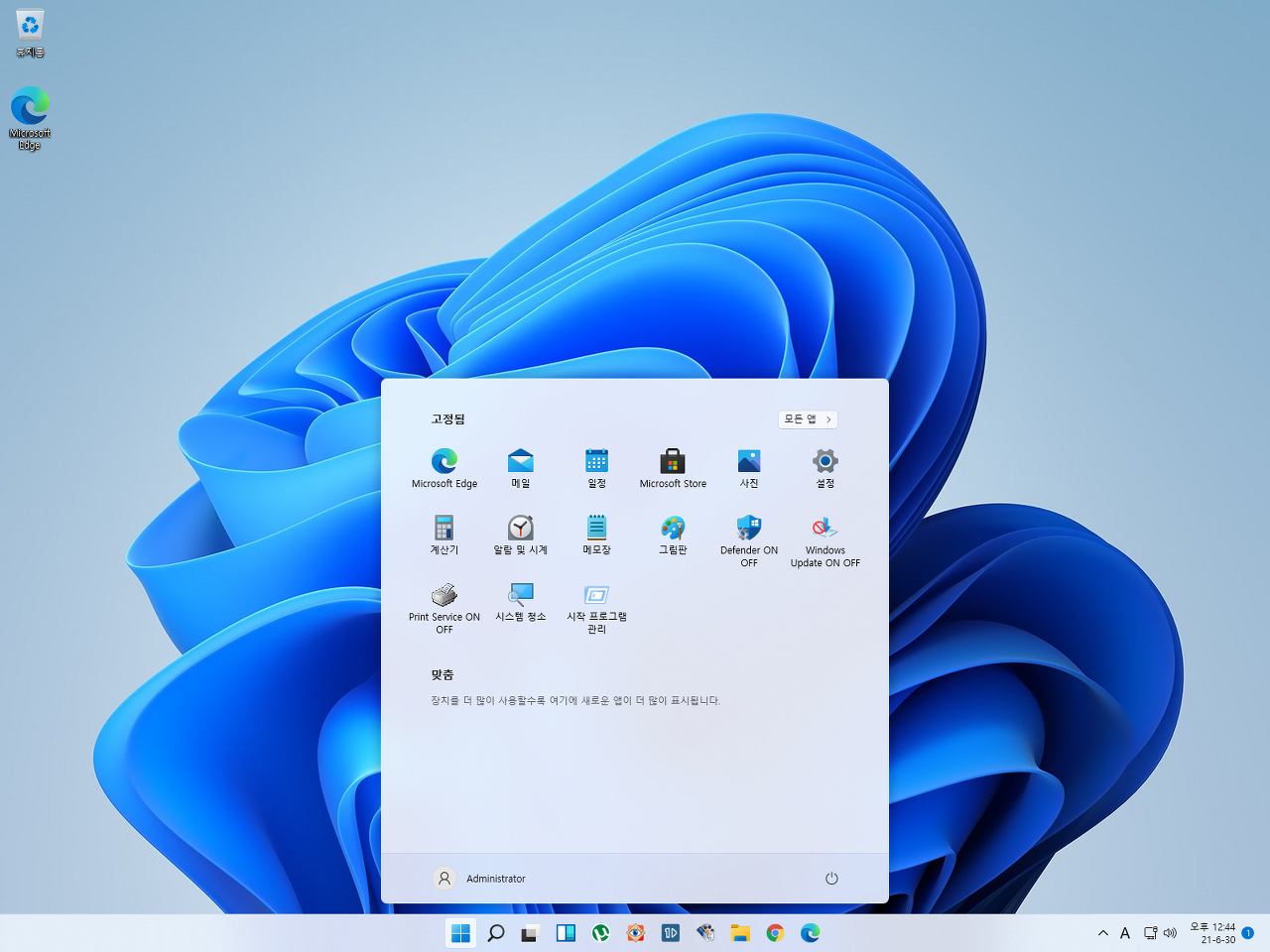Click the power button in Start menu
The height and width of the screenshot is (952, 1270).
click(831, 879)
